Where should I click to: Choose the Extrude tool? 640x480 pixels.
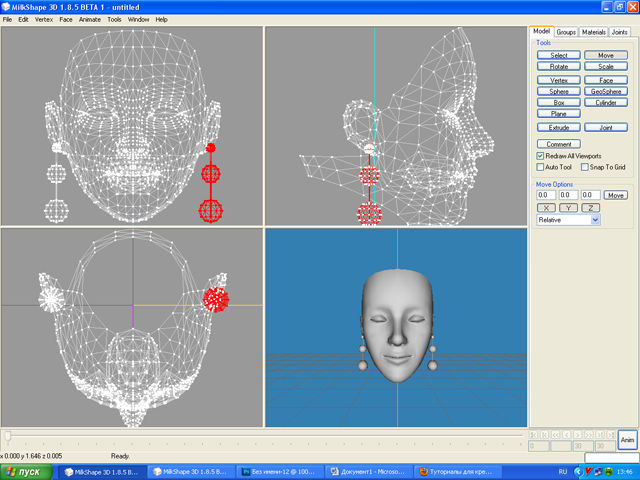click(x=558, y=128)
